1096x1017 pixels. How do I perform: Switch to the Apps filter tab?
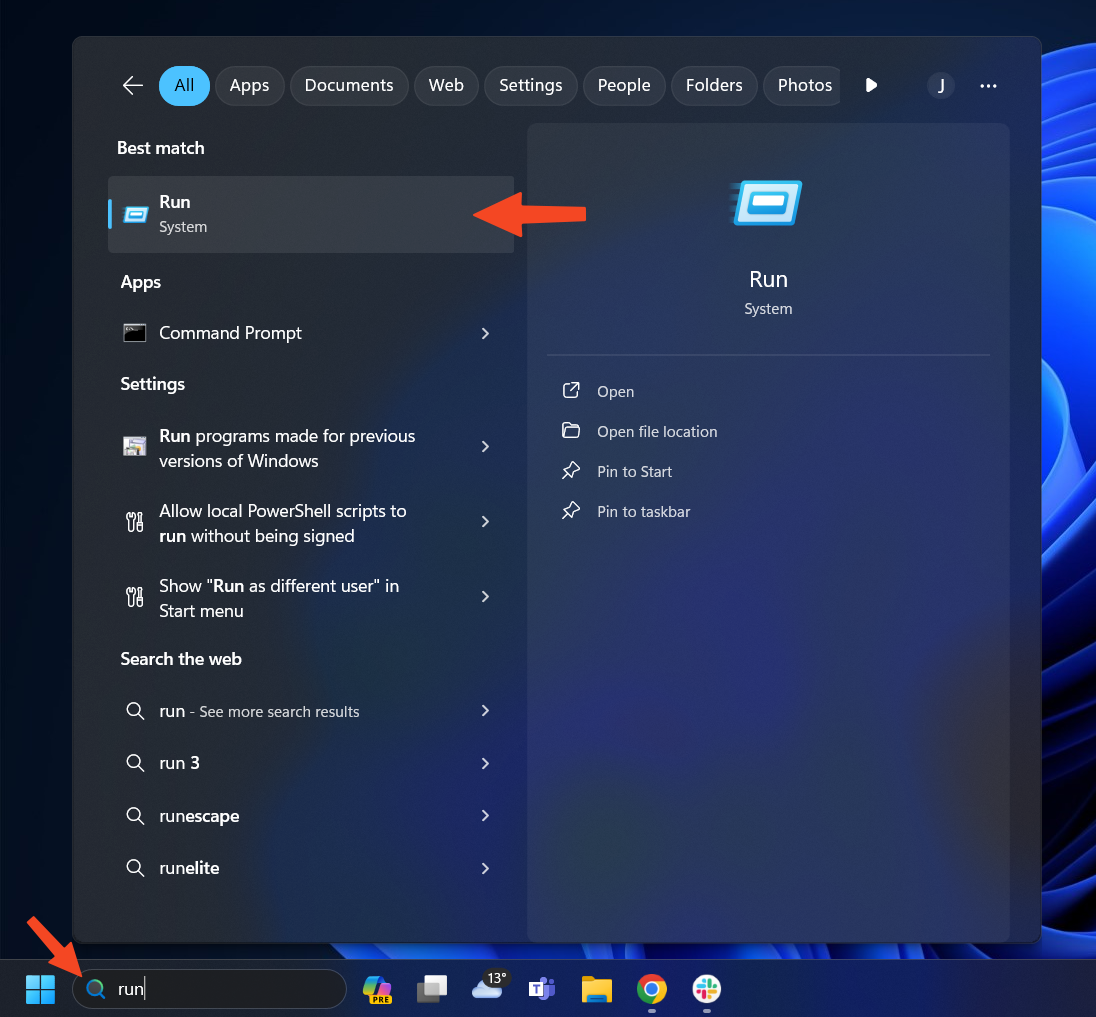click(x=250, y=85)
